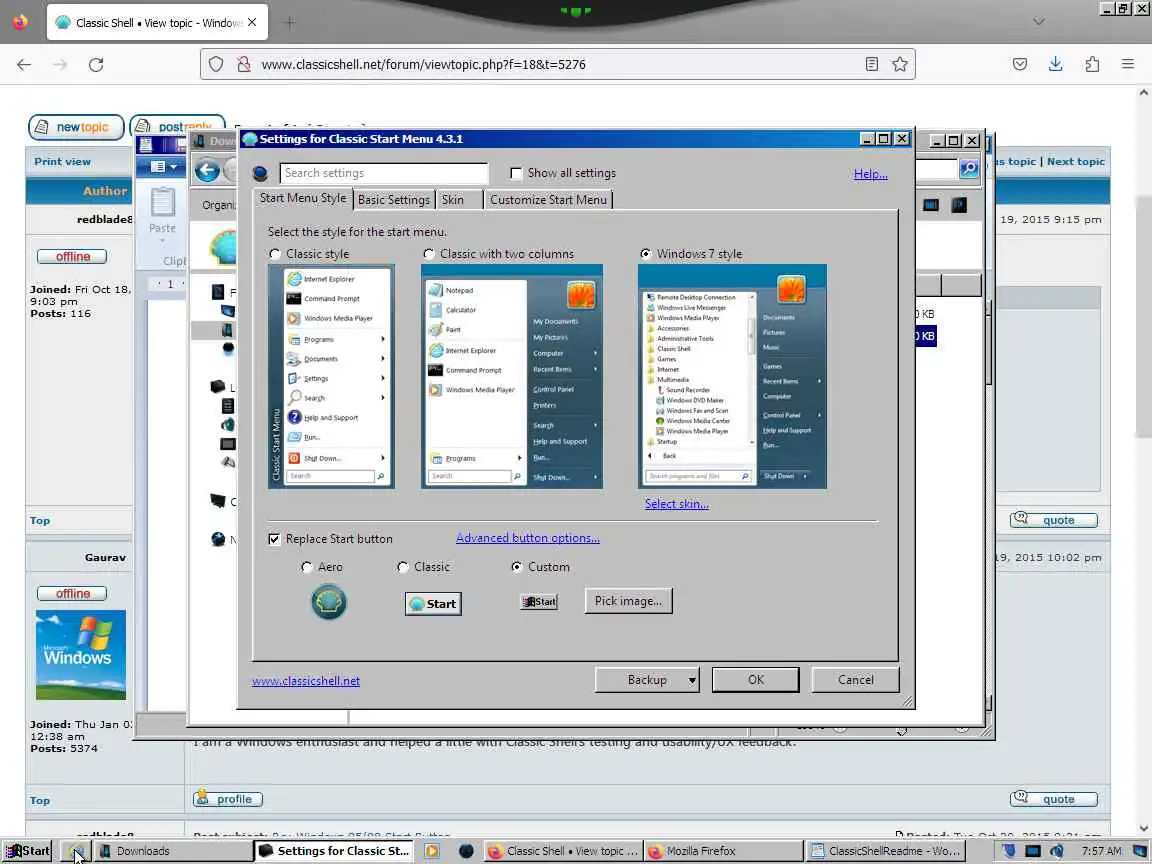Image resolution: width=1152 pixels, height=864 pixels.
Task: Switch to ClassicShellReadme WordPad taskbar item
Action: (x=886, y=851)
